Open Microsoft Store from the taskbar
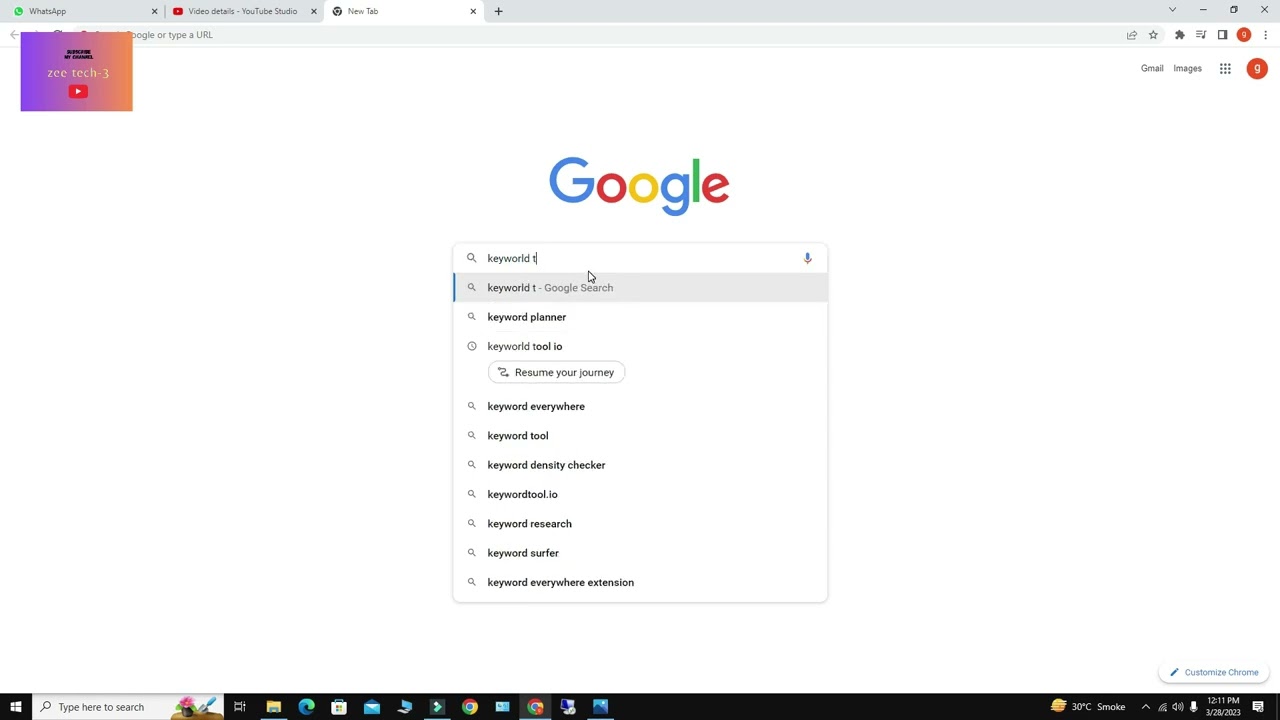The width and height of the screenshot is (1280, 720). [x=339, y=707]
